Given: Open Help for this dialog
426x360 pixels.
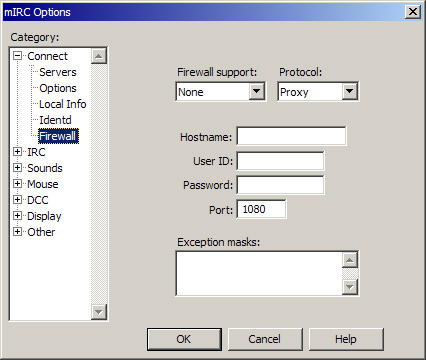Looking at the screenshot, I should tap(346, 339).
